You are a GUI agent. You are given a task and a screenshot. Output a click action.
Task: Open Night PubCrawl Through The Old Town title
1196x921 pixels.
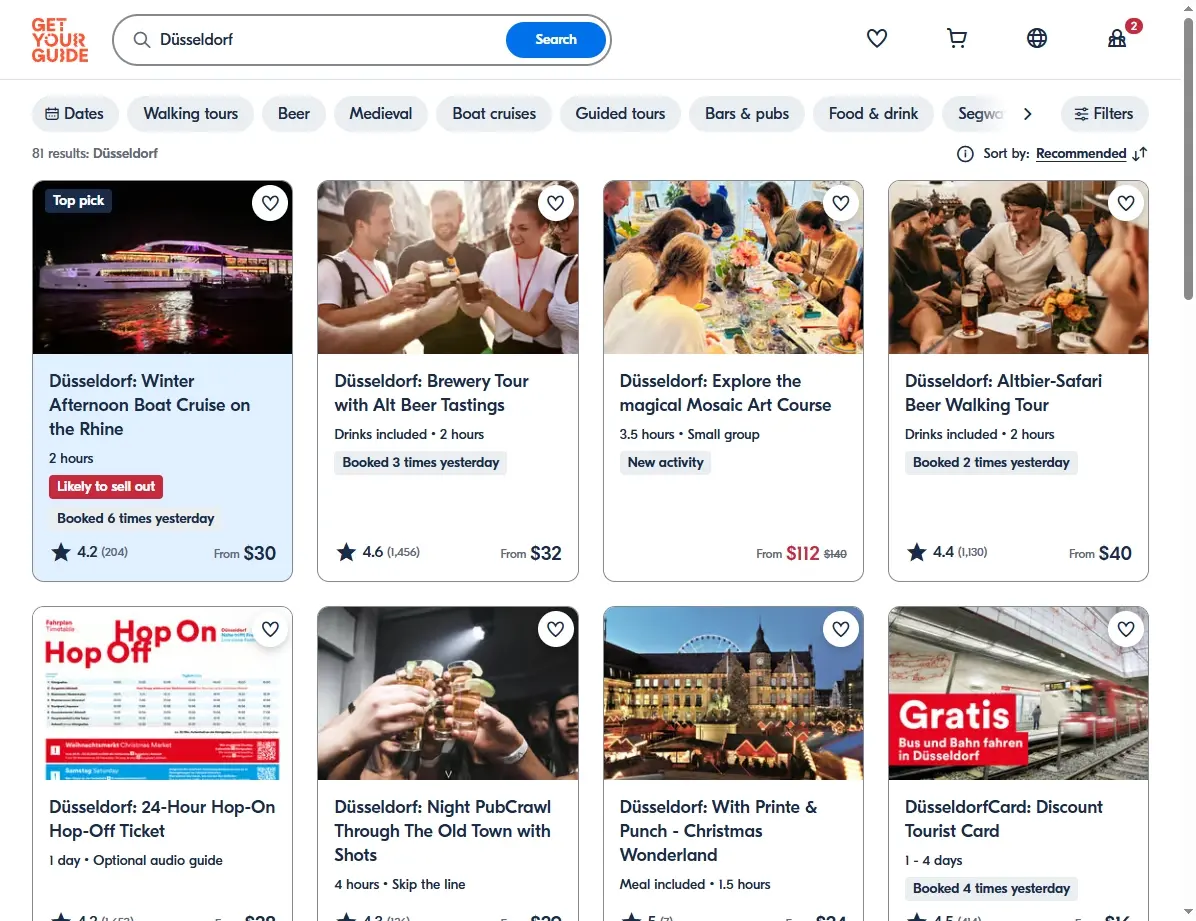point(442,831)
